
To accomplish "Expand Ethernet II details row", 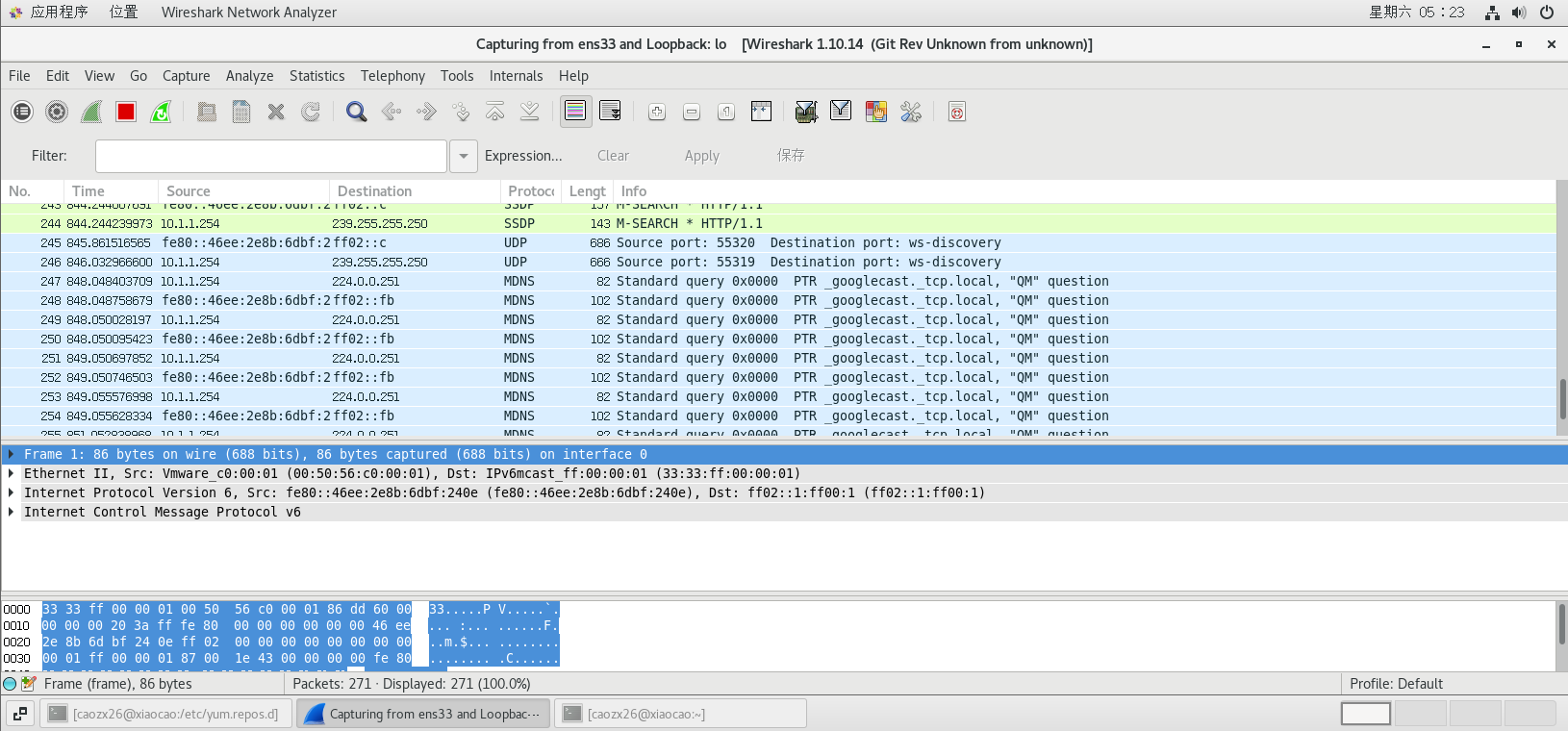I will (11, 473).
